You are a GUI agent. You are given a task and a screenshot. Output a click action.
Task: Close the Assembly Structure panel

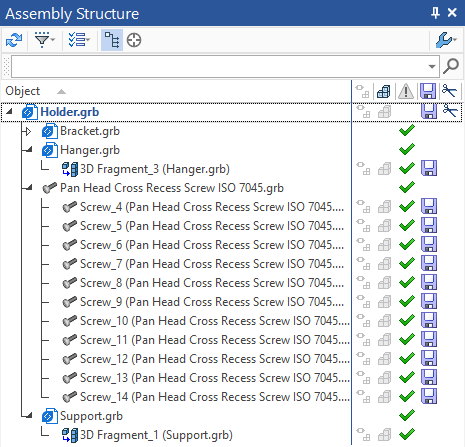point(452,13)
